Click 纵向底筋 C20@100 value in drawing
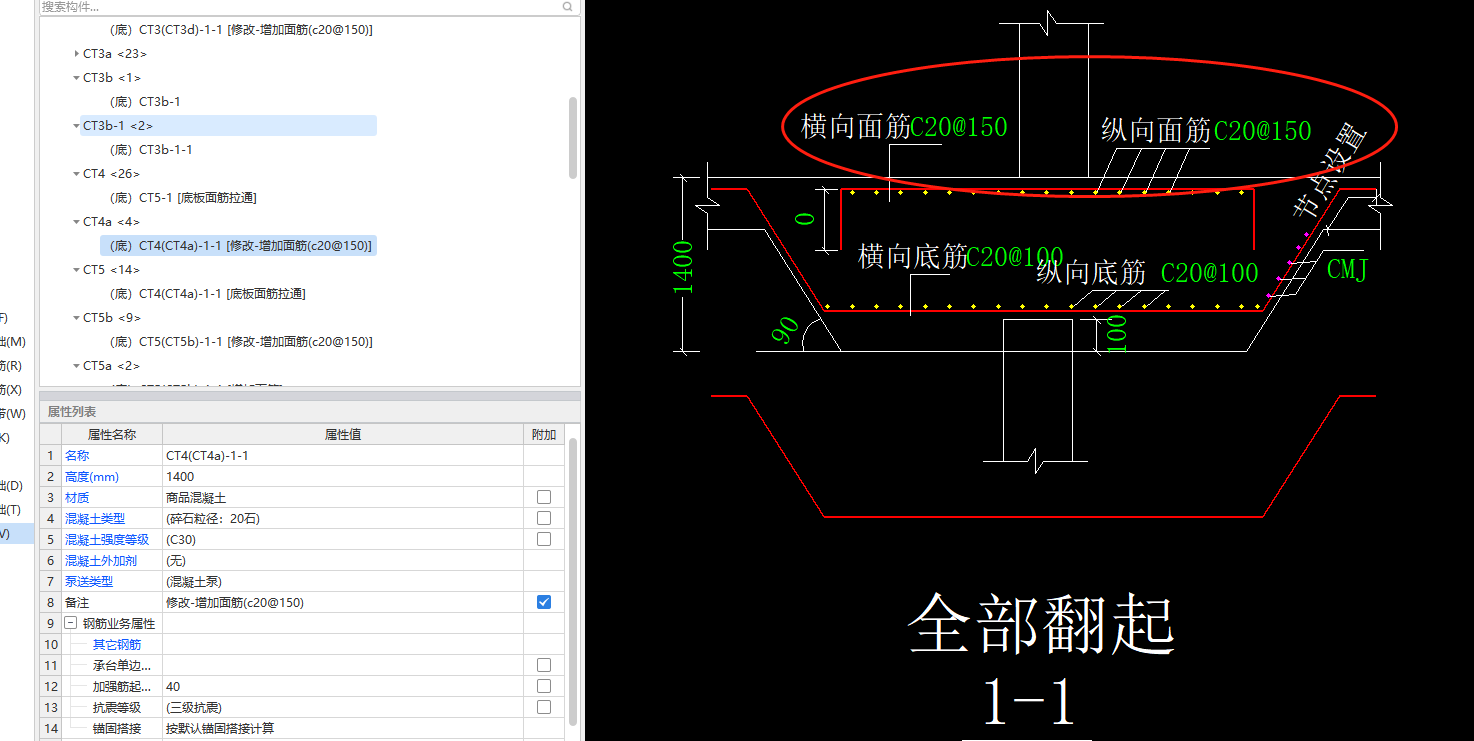This screenshot has height=741, width=1474. click(x=1209, y=273)
